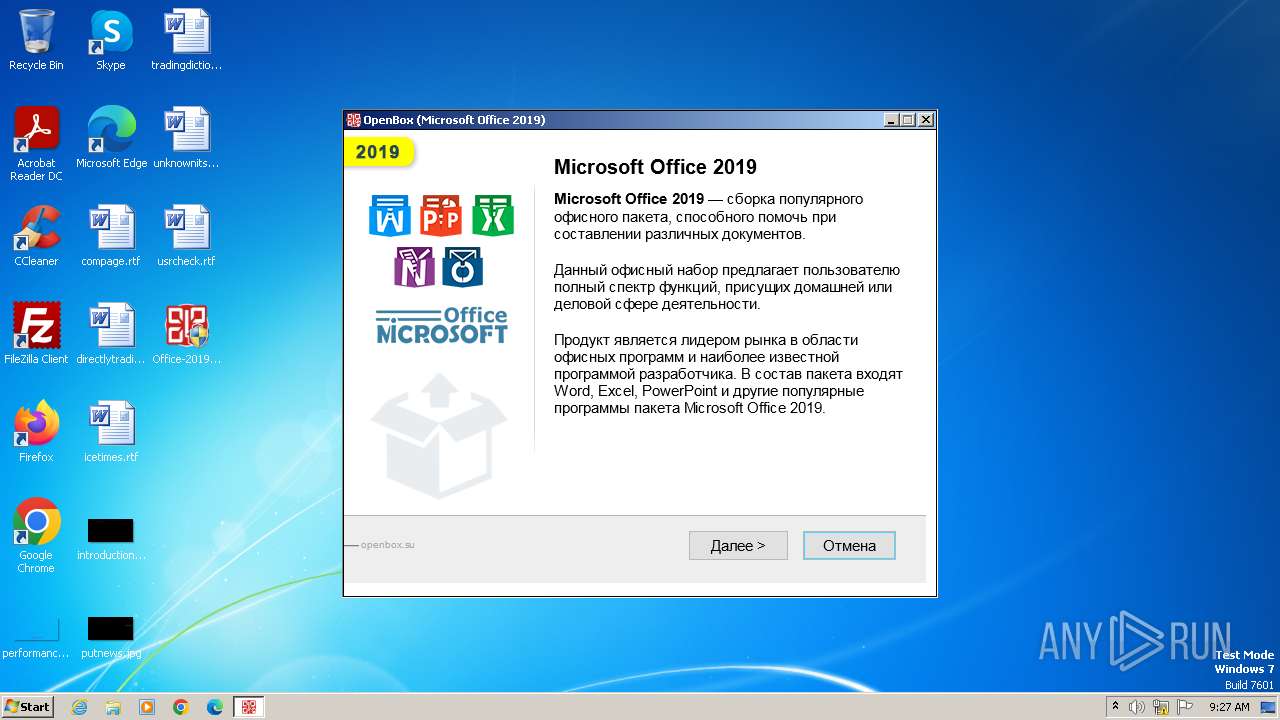Open the Start menu

(x=27, y=706)
